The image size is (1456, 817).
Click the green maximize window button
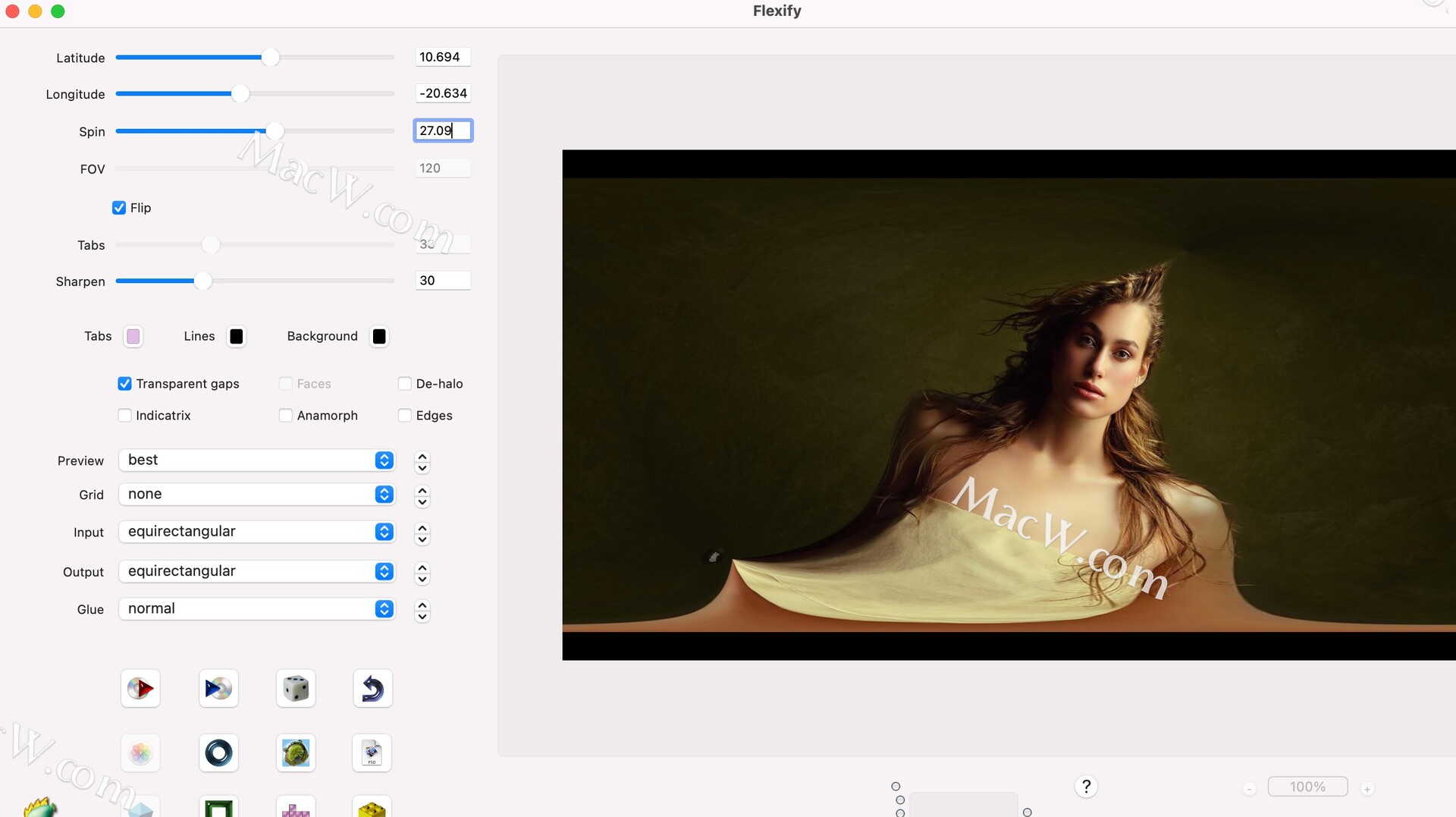tap(58, 11)
